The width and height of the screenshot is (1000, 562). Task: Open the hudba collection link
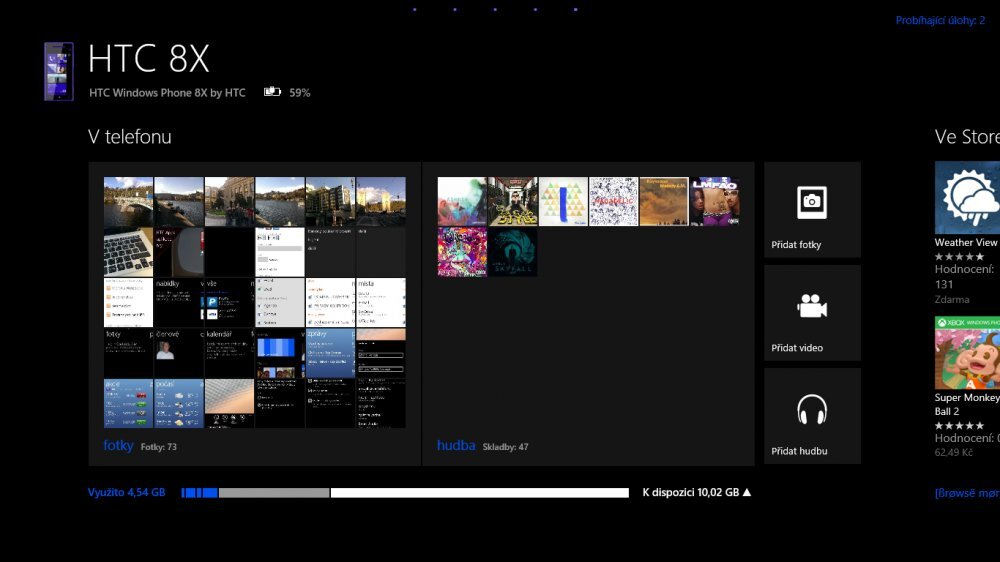pyautogui.click(x=456, y=445)
